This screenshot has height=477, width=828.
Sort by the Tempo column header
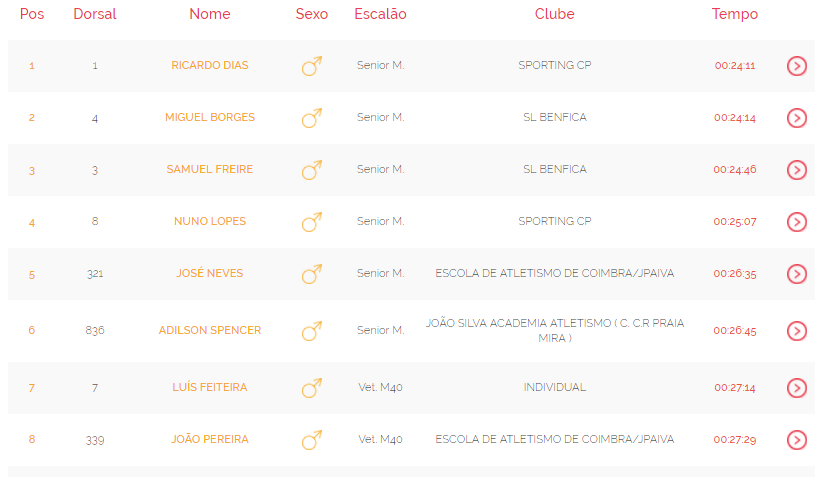735,14
